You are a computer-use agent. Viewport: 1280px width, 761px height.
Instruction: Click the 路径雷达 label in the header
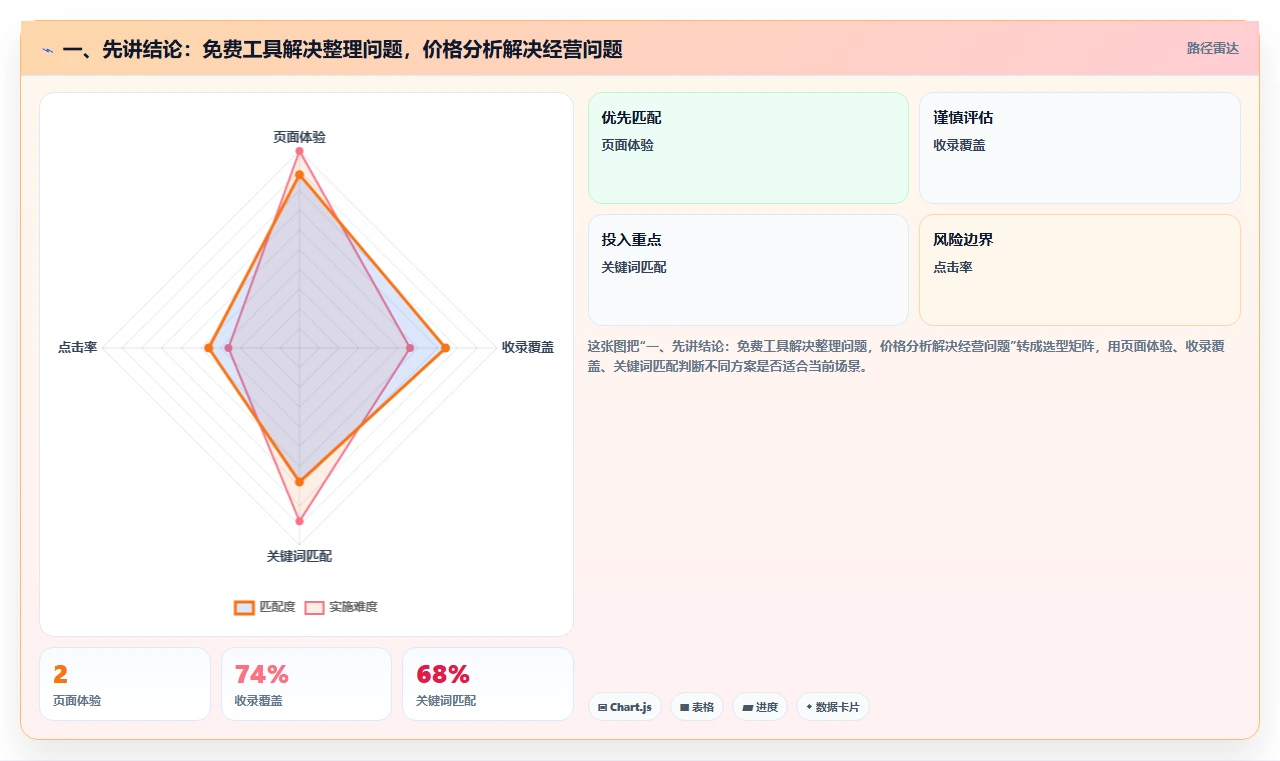point(1212,48)
